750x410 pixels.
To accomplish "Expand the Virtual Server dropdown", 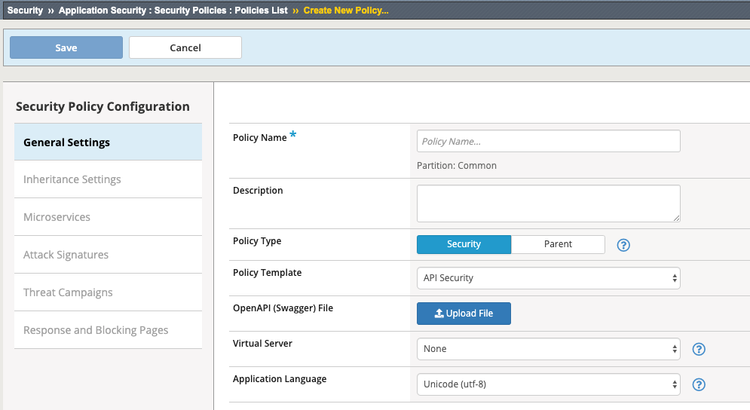I will pyautogui.click(x=548, y=349).
